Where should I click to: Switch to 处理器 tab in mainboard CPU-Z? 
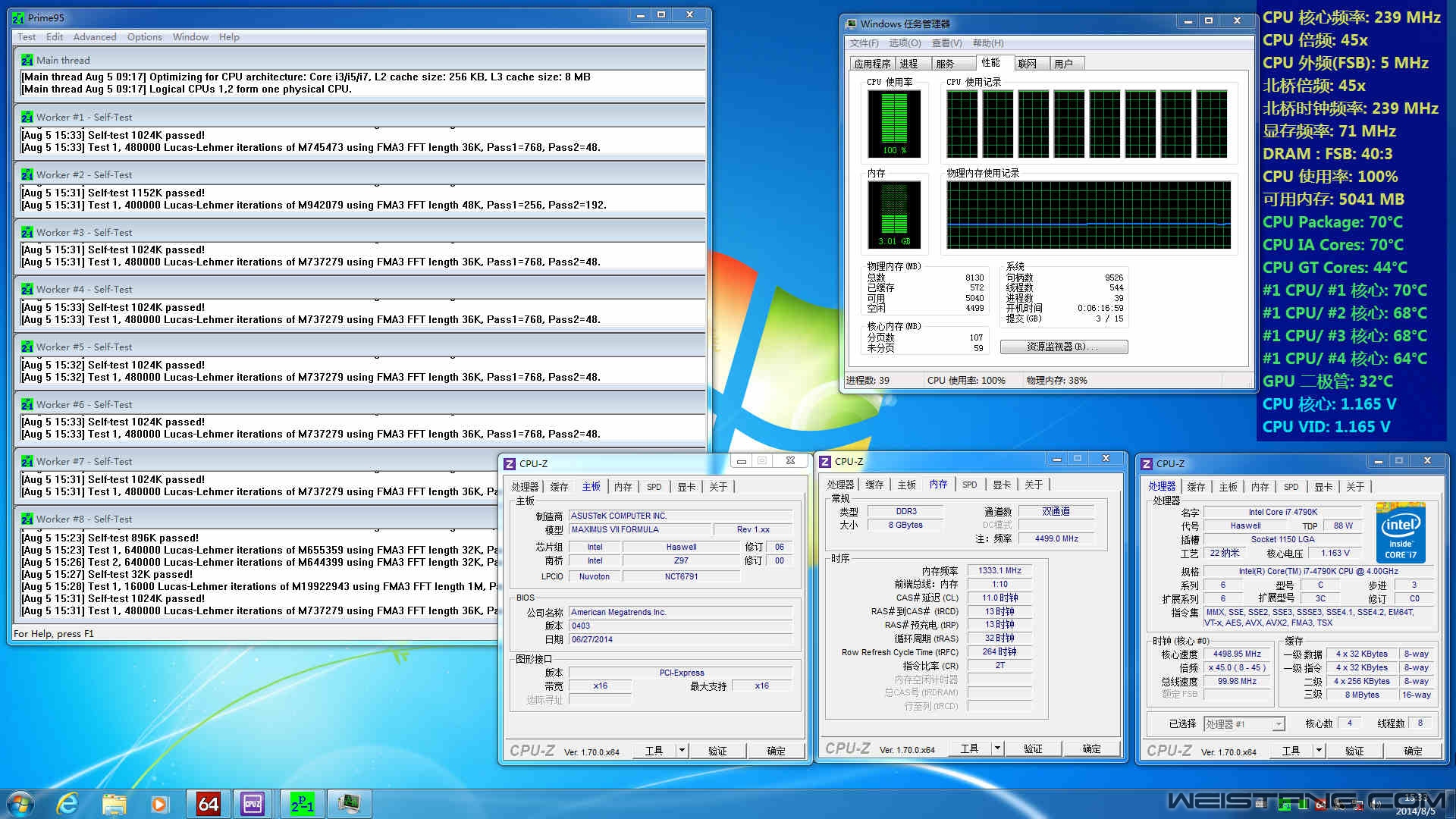coord(525,487)
